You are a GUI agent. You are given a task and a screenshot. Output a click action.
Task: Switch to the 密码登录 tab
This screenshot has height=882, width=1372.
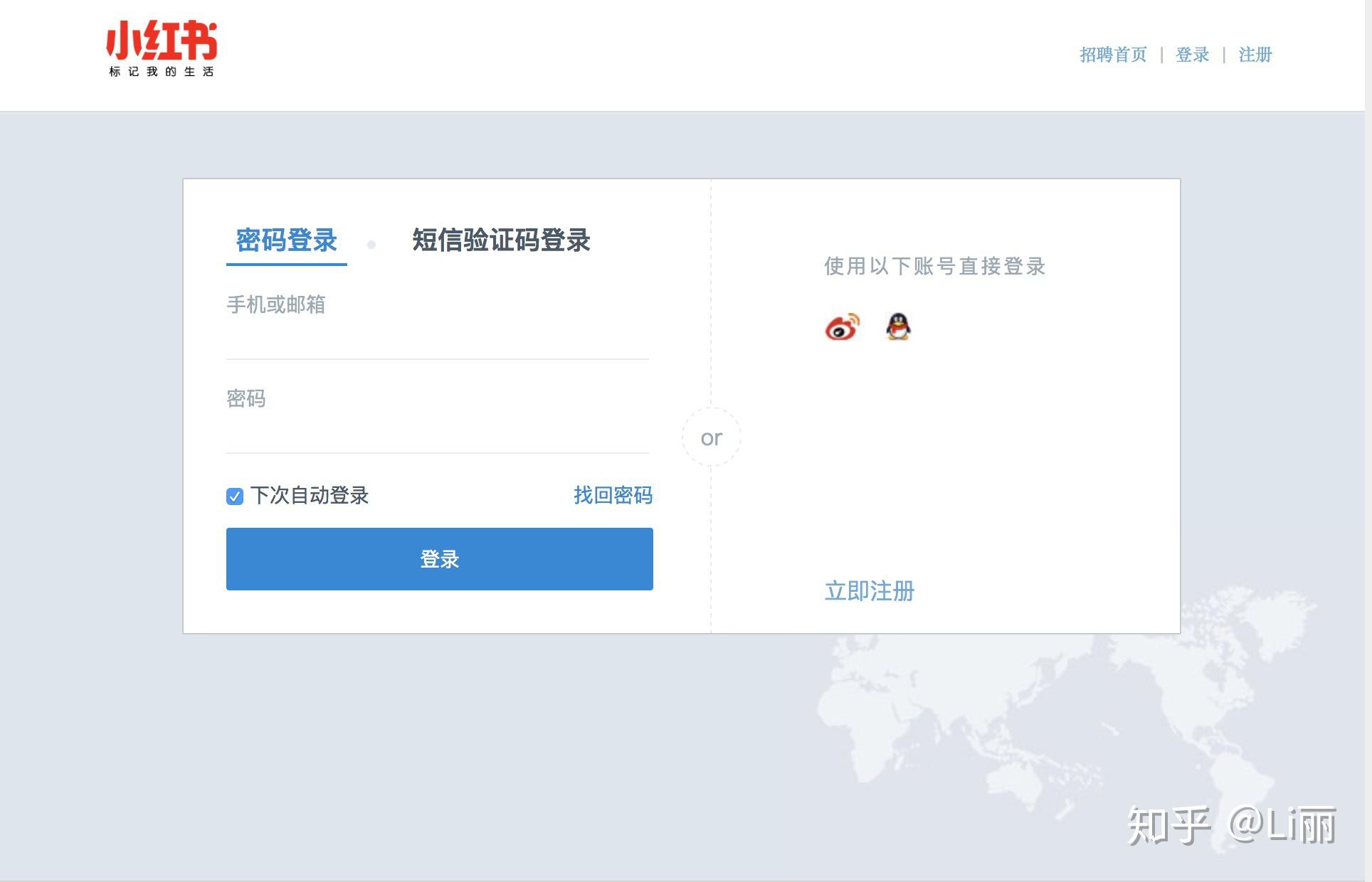(286, 240)
